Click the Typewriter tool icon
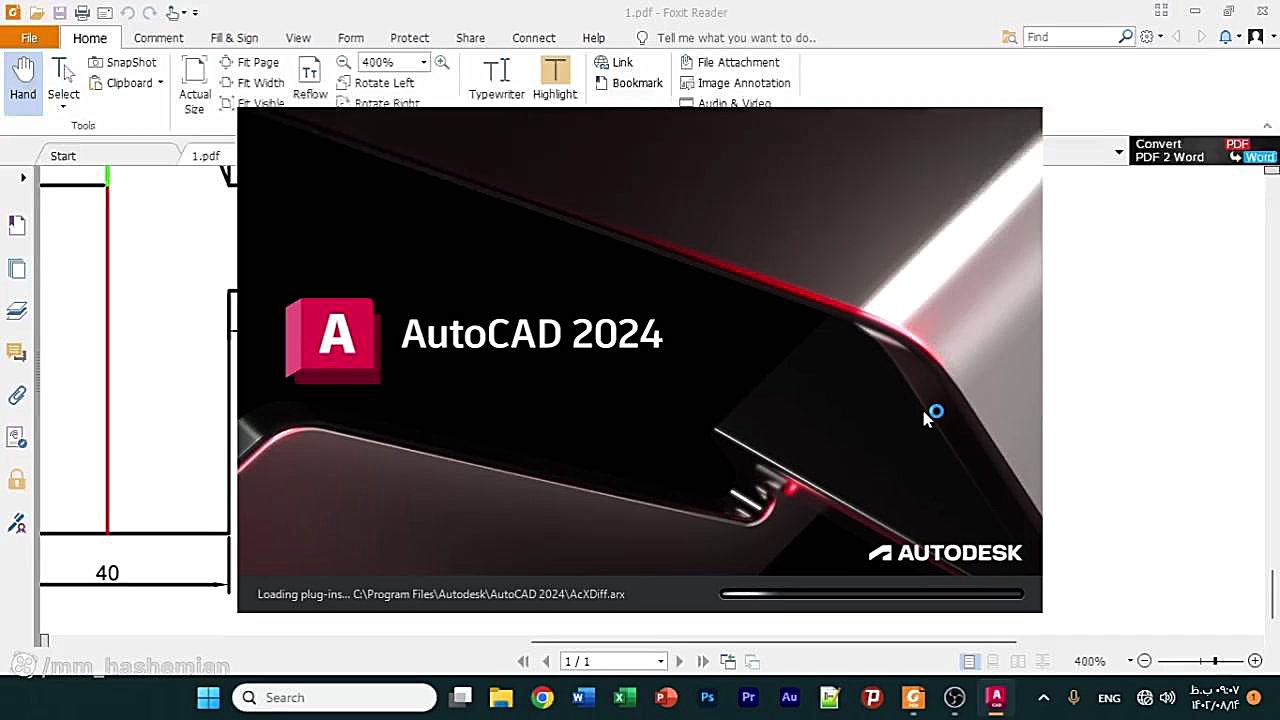This screenshot has height=720, width=1280. pyautogui.click(x=496, y=72)
